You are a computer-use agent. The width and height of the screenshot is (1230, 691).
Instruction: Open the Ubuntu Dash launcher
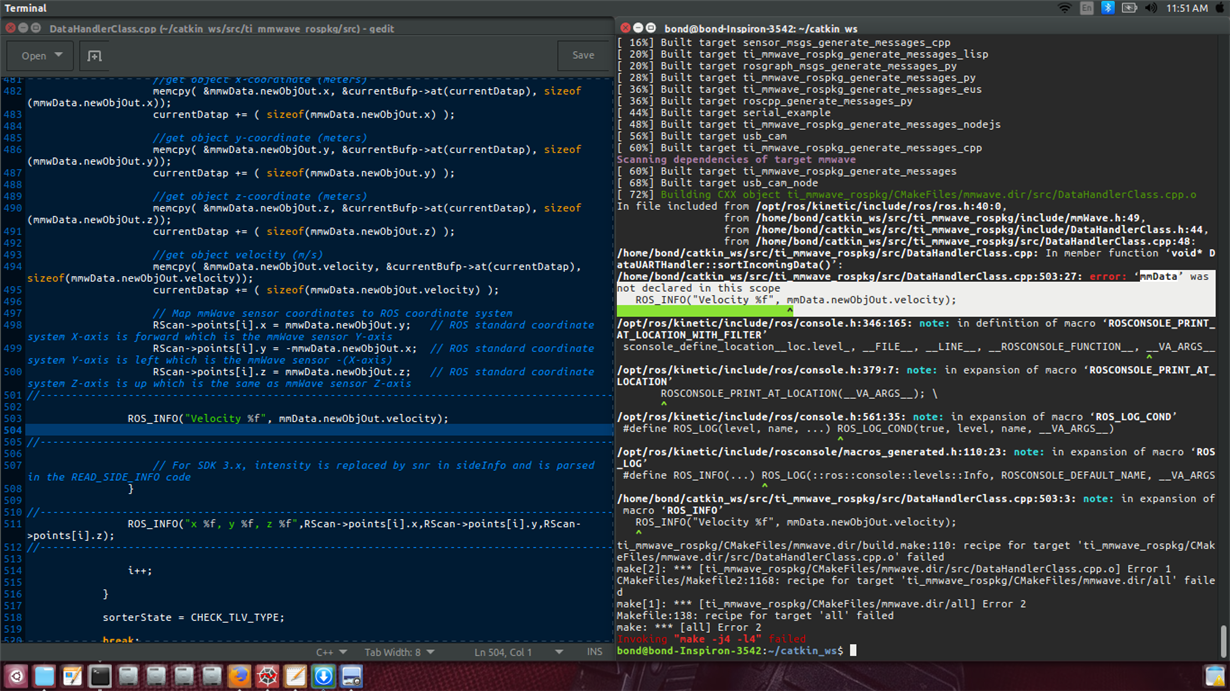pyautogui.click(x=15, y=676)
